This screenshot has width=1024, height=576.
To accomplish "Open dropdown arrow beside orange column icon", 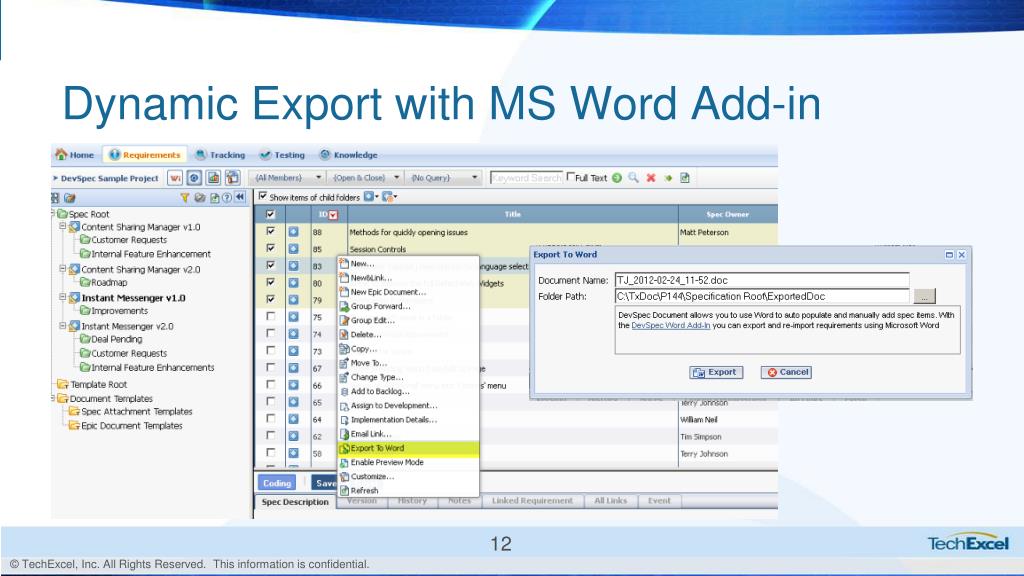I will click(396, 197).
